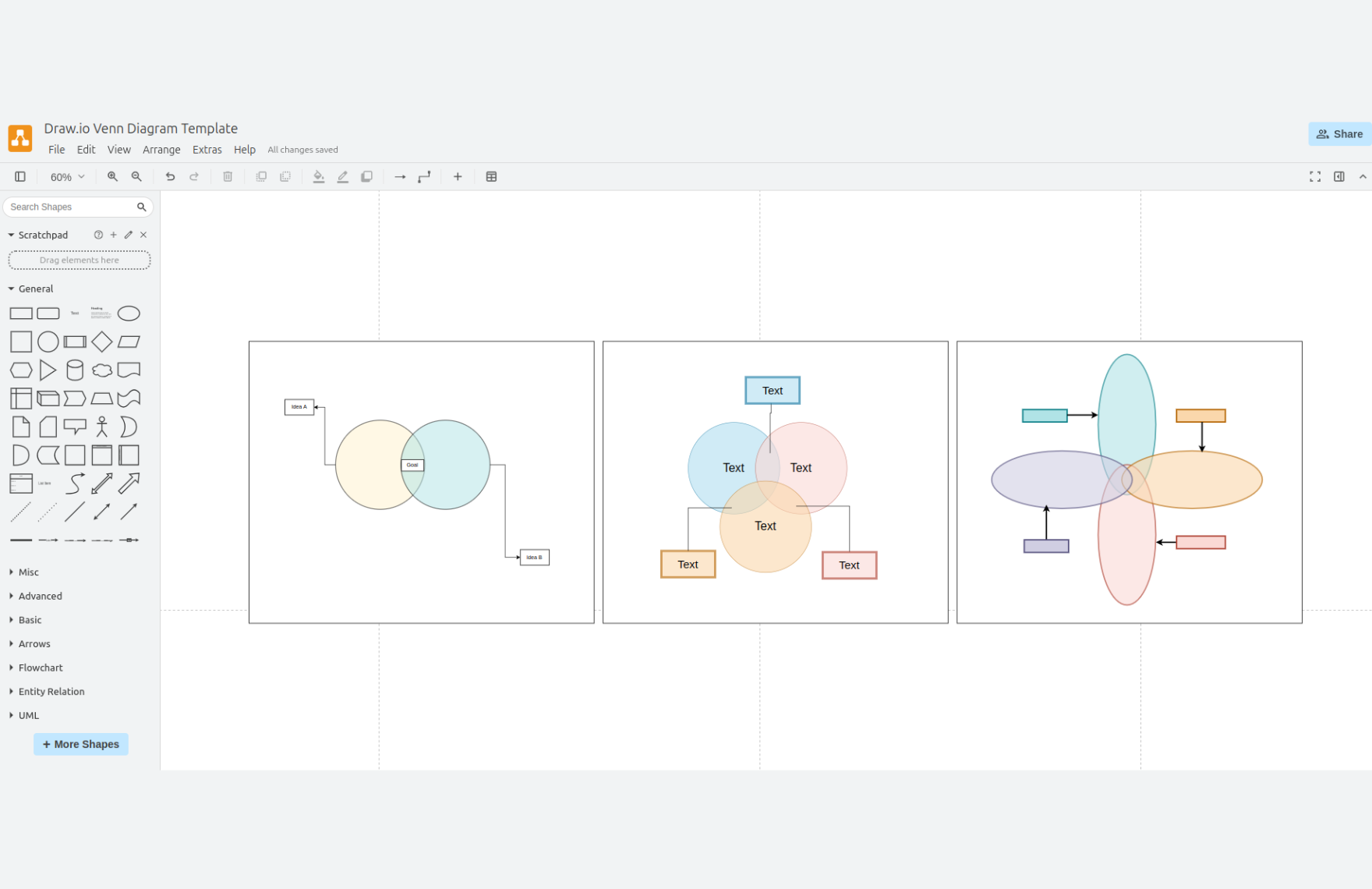Screen dimensions: 1372x889
Task: Open the Edit menu
Action: click(x=86, y=150)
